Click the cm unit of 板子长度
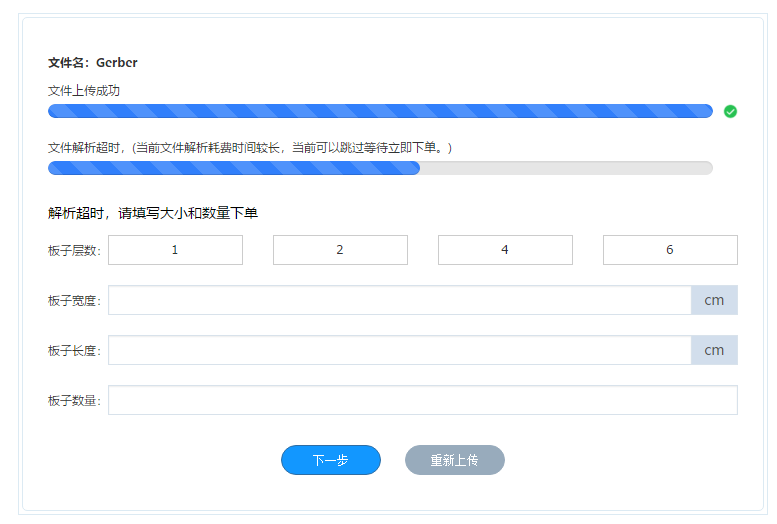 [715, 350]
